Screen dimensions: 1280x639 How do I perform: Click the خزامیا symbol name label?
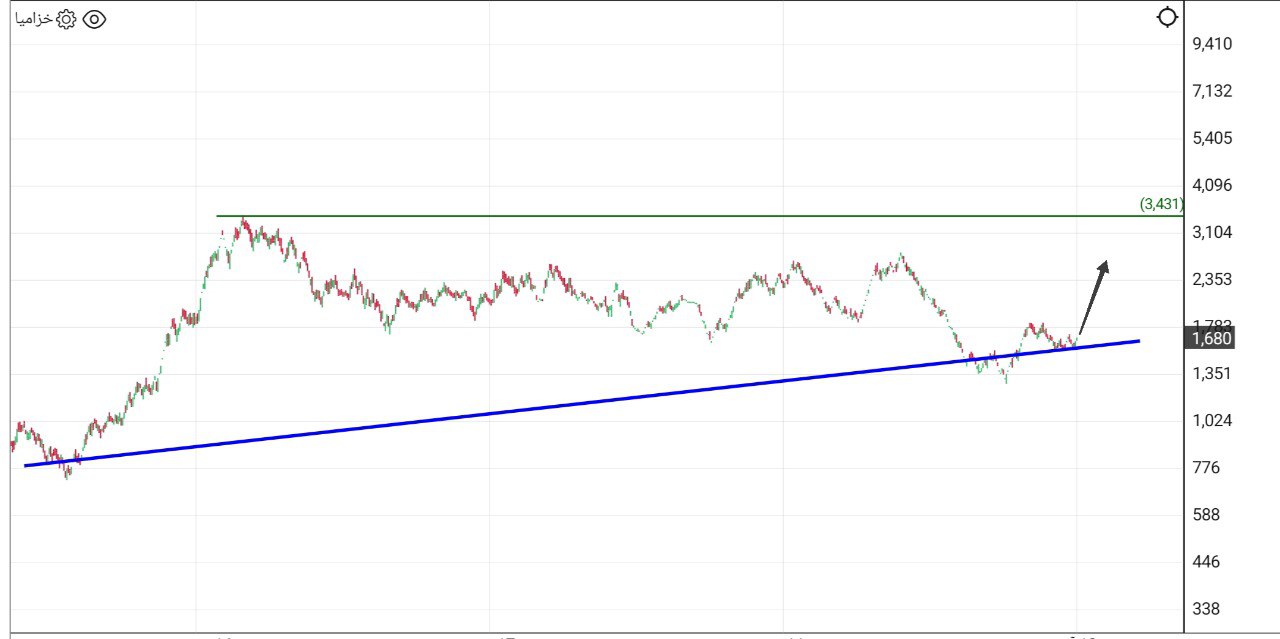click(33, 19)
